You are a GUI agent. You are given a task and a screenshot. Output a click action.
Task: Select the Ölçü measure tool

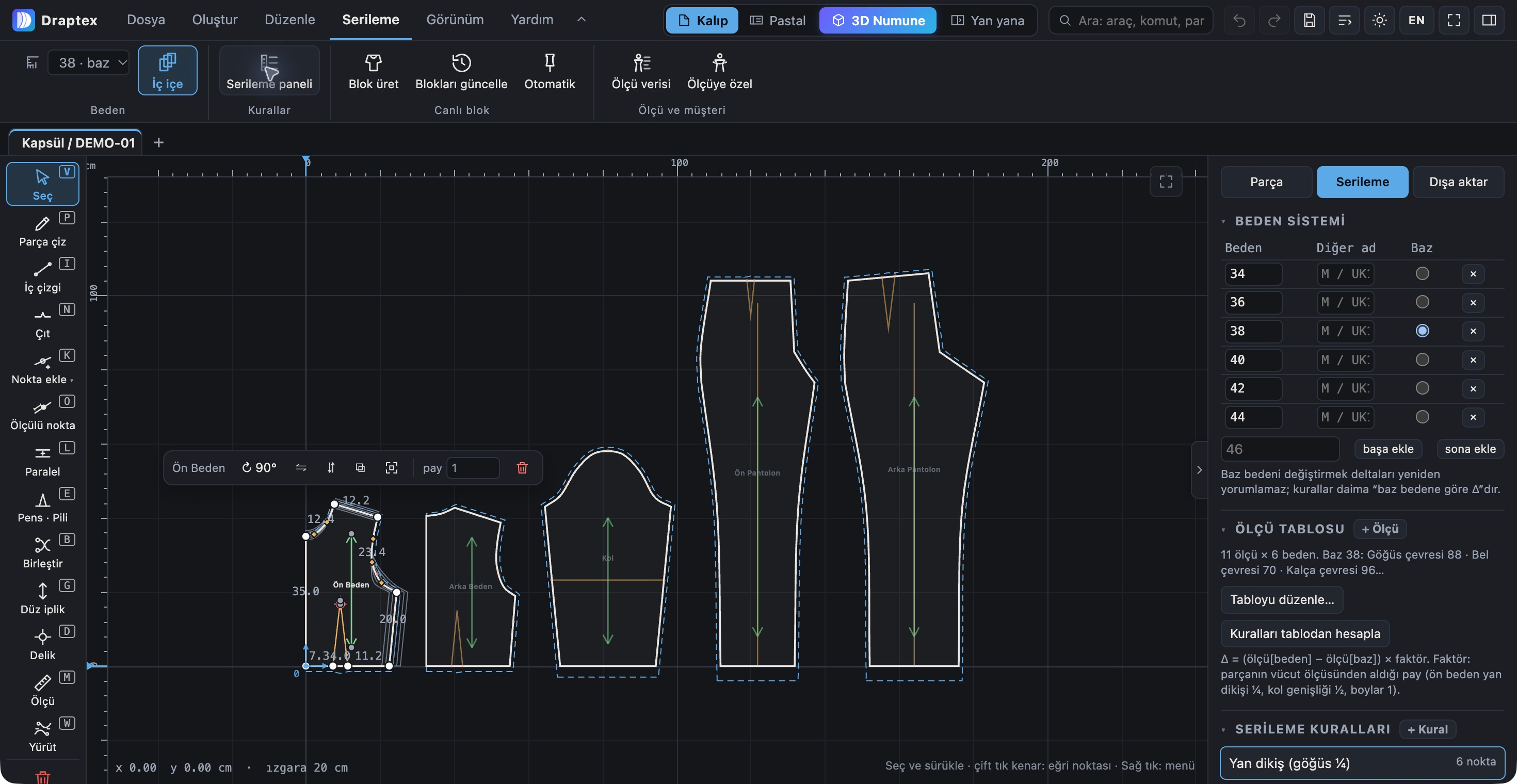[x=42, y=689]
